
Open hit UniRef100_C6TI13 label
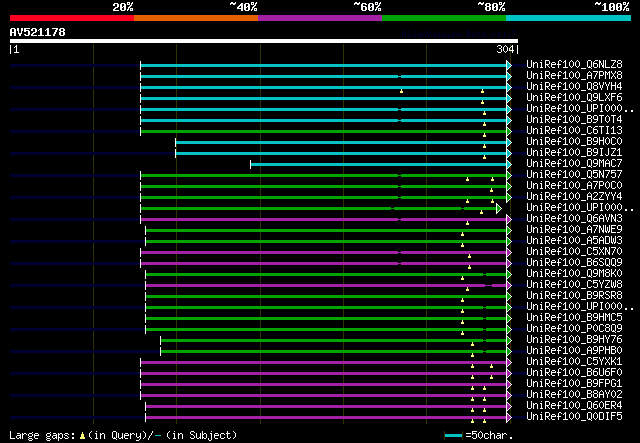pos(574,131)
